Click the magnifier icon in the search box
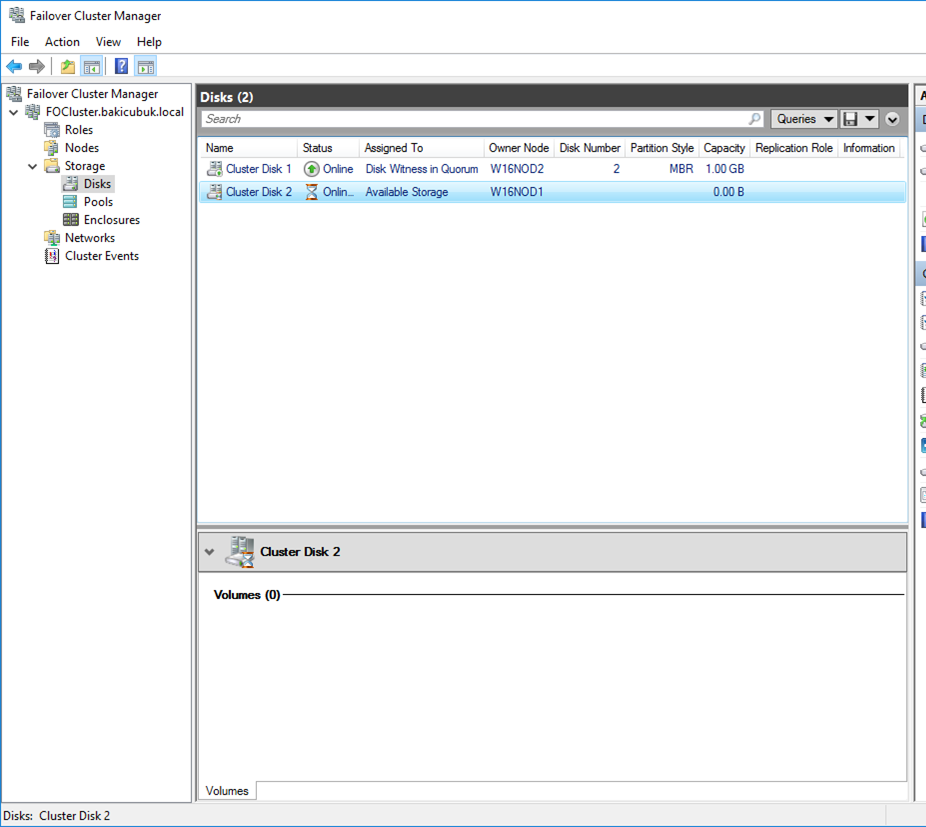The height and width of the screenshot is (827, 926). click(754, 119)
